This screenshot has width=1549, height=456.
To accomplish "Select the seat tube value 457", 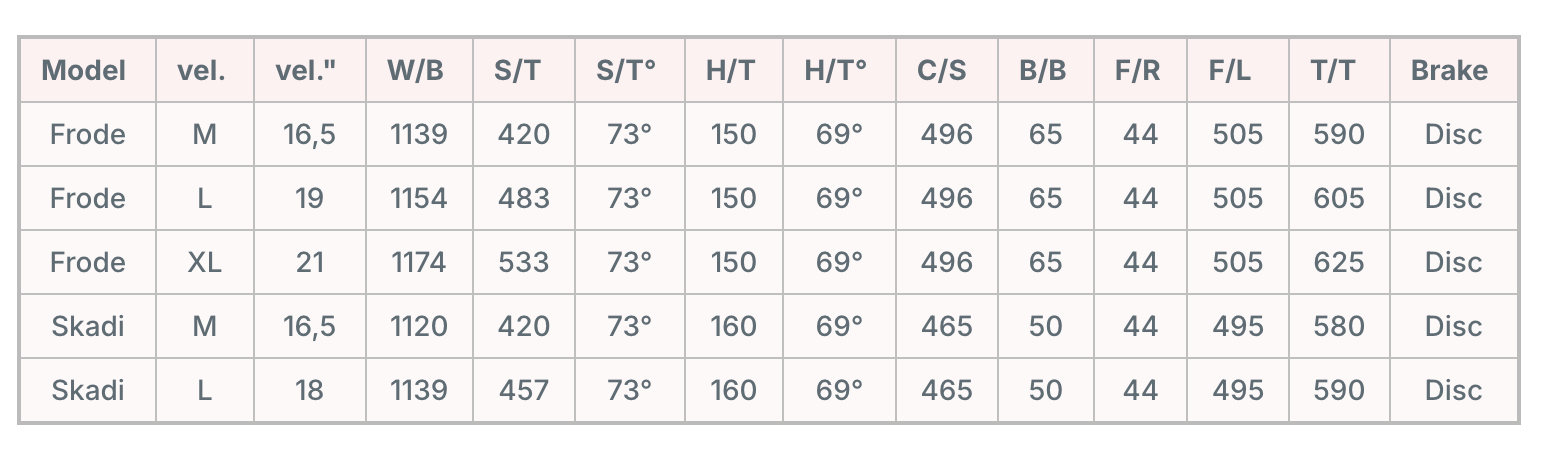I will pyautogui.click(x=524, y=391).
